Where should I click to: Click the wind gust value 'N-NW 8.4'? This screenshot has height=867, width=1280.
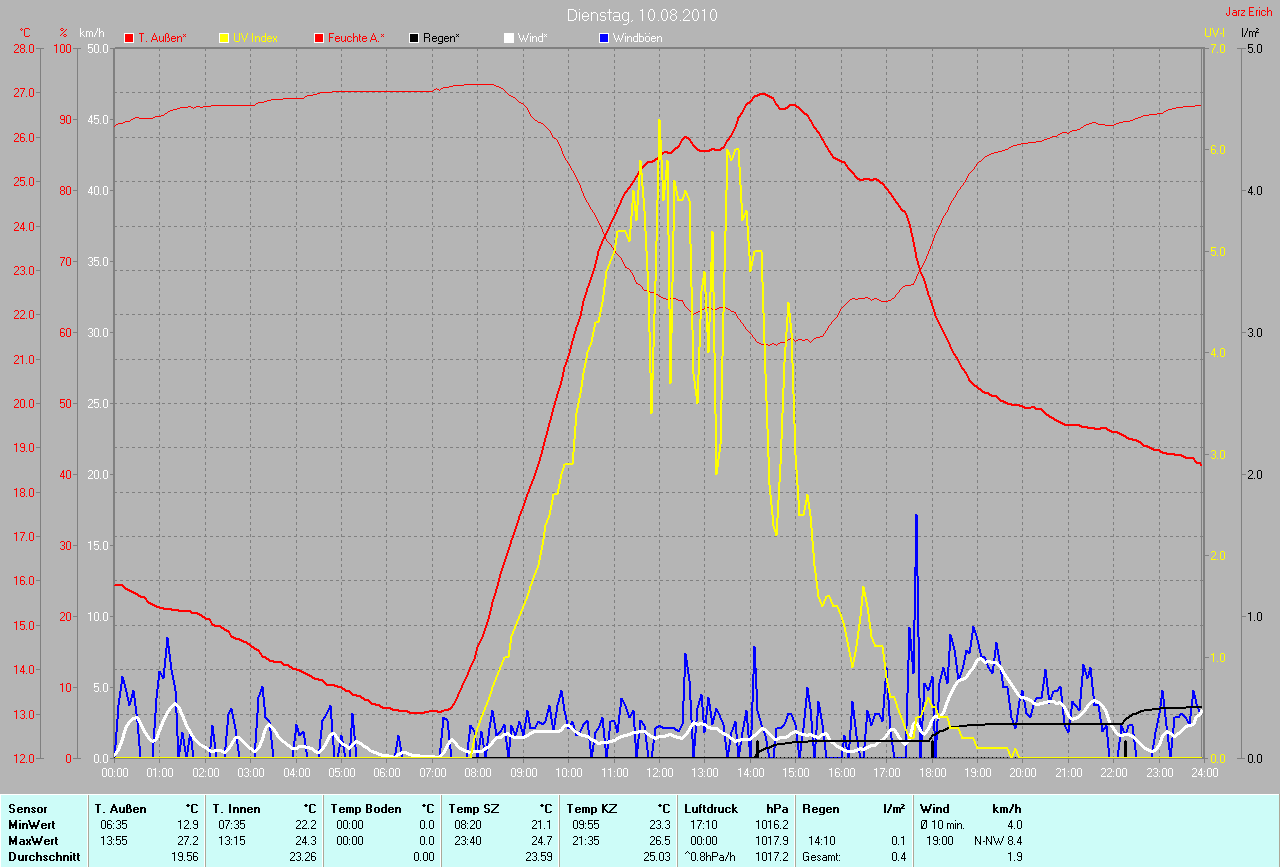tap(998, 841)
